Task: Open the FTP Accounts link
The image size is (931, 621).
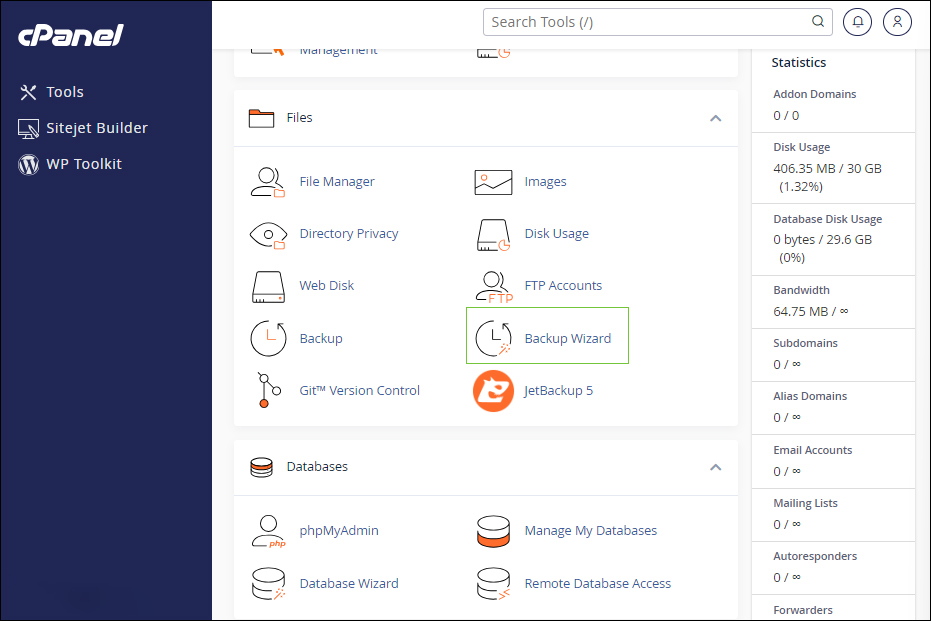Action: (563, 286)
